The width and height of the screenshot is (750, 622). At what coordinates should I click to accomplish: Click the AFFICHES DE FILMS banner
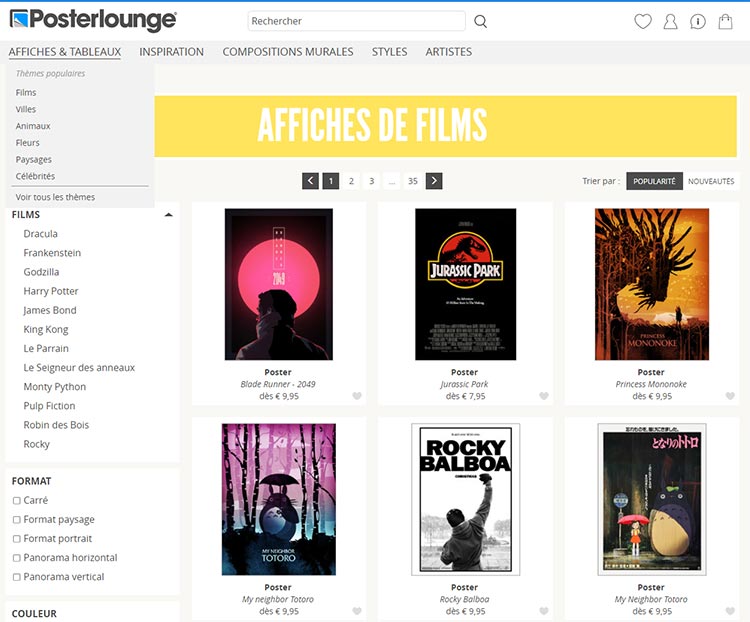[445, 126]
